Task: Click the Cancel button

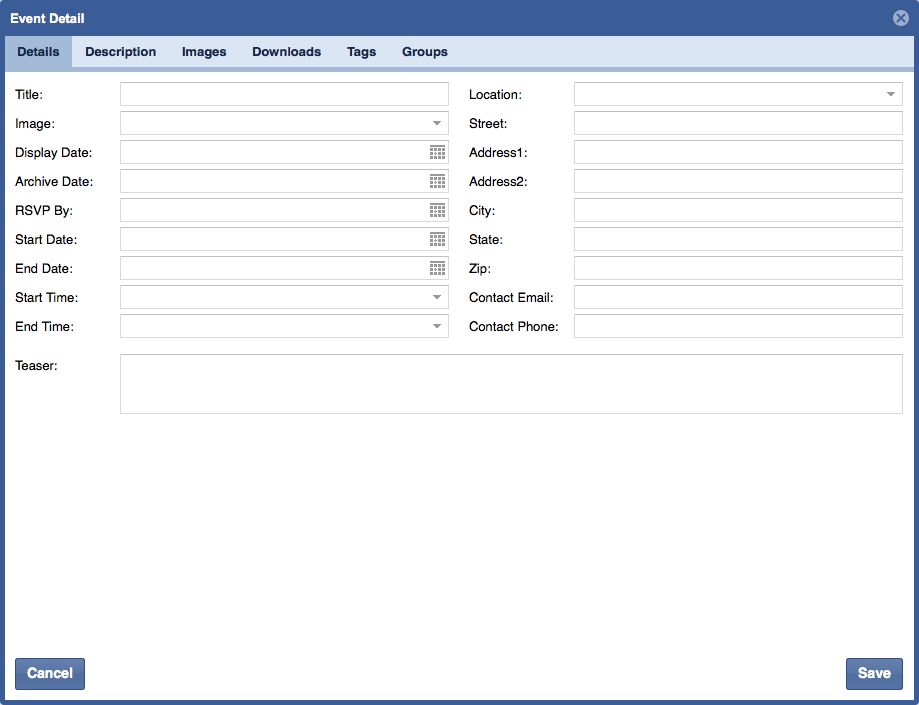Action: (x=50, y=674)
